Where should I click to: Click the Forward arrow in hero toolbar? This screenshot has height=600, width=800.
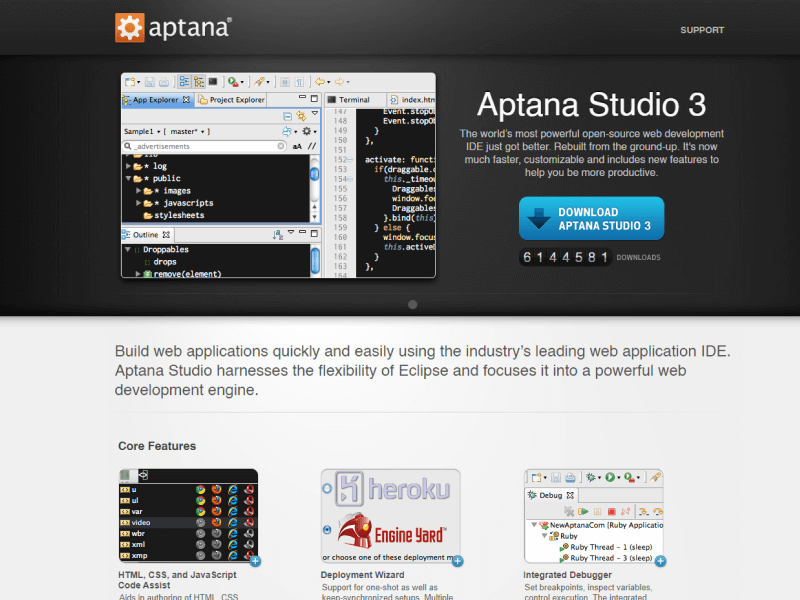click(x=339, y=82)
